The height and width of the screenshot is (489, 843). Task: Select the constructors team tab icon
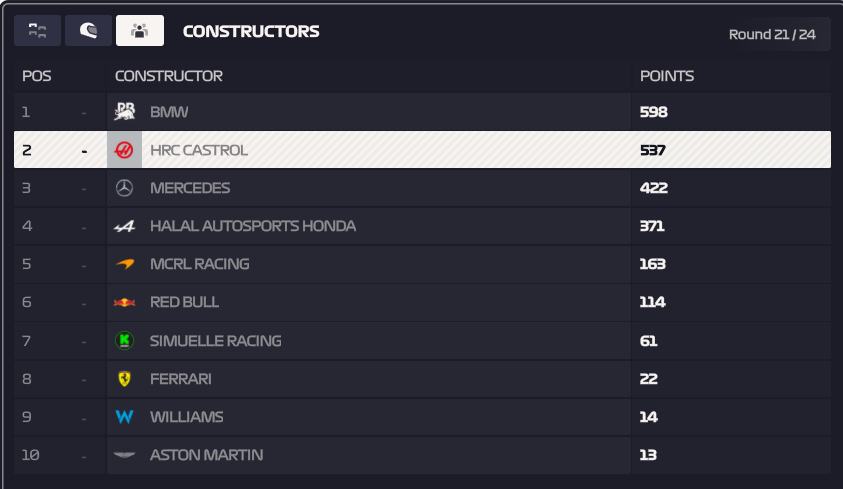(140, 31)
